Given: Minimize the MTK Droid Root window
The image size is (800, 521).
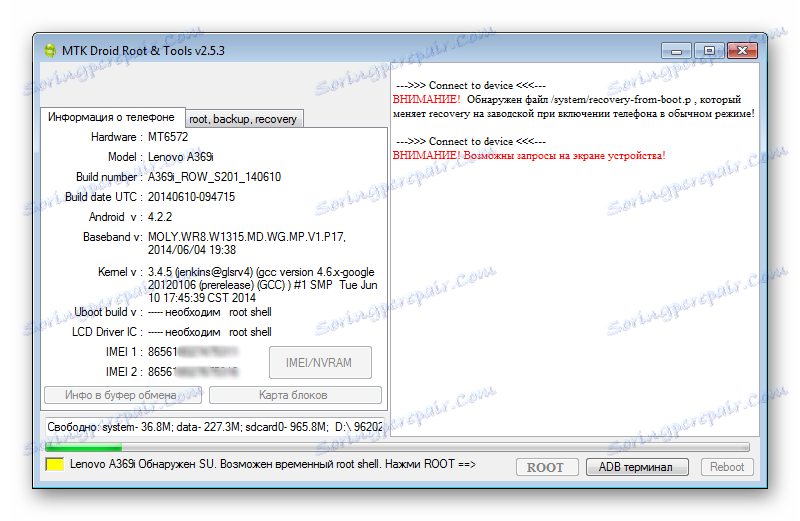Looking at the screenshot, I should 676,51.
